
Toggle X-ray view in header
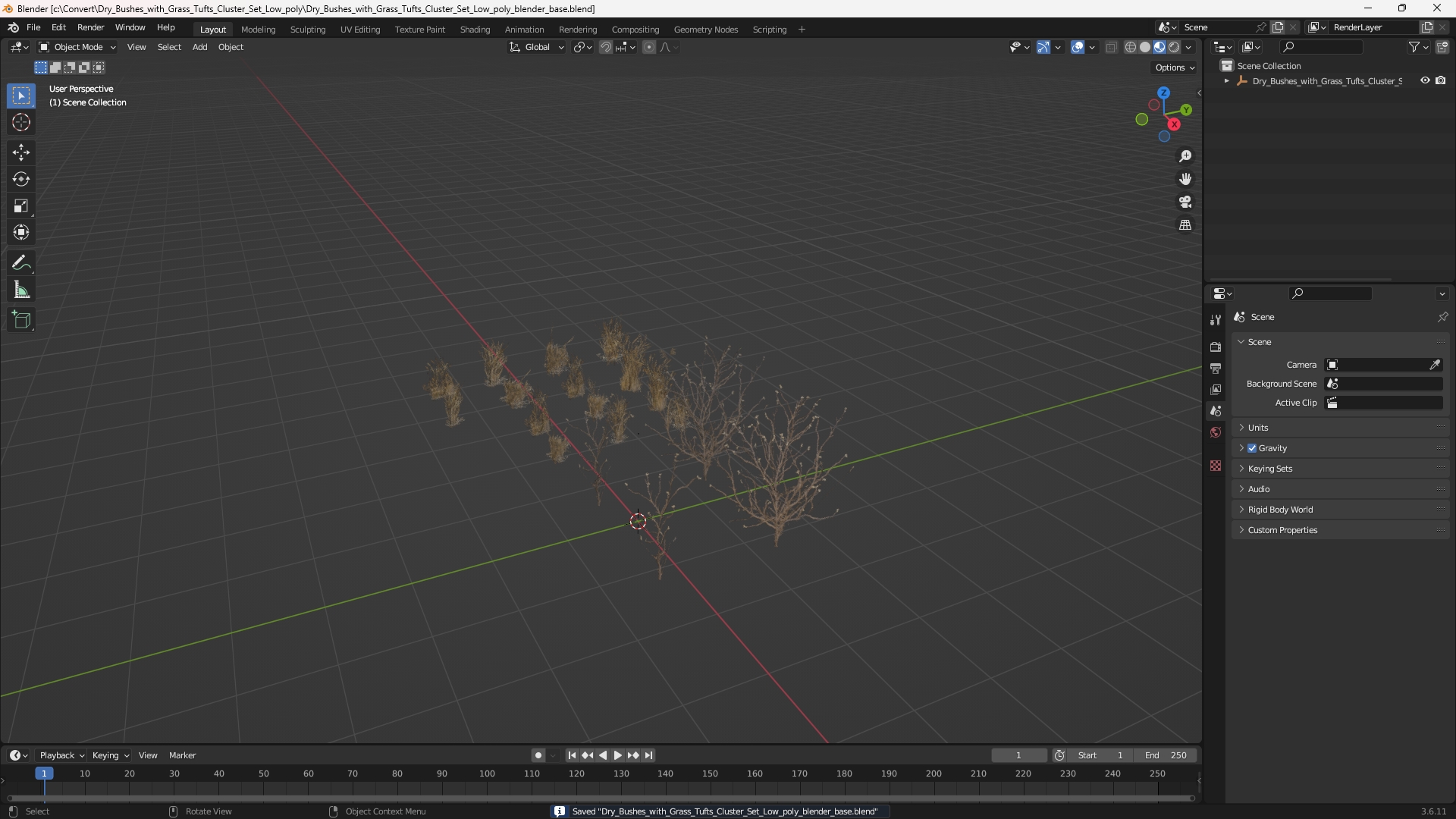coord(1112,47)
